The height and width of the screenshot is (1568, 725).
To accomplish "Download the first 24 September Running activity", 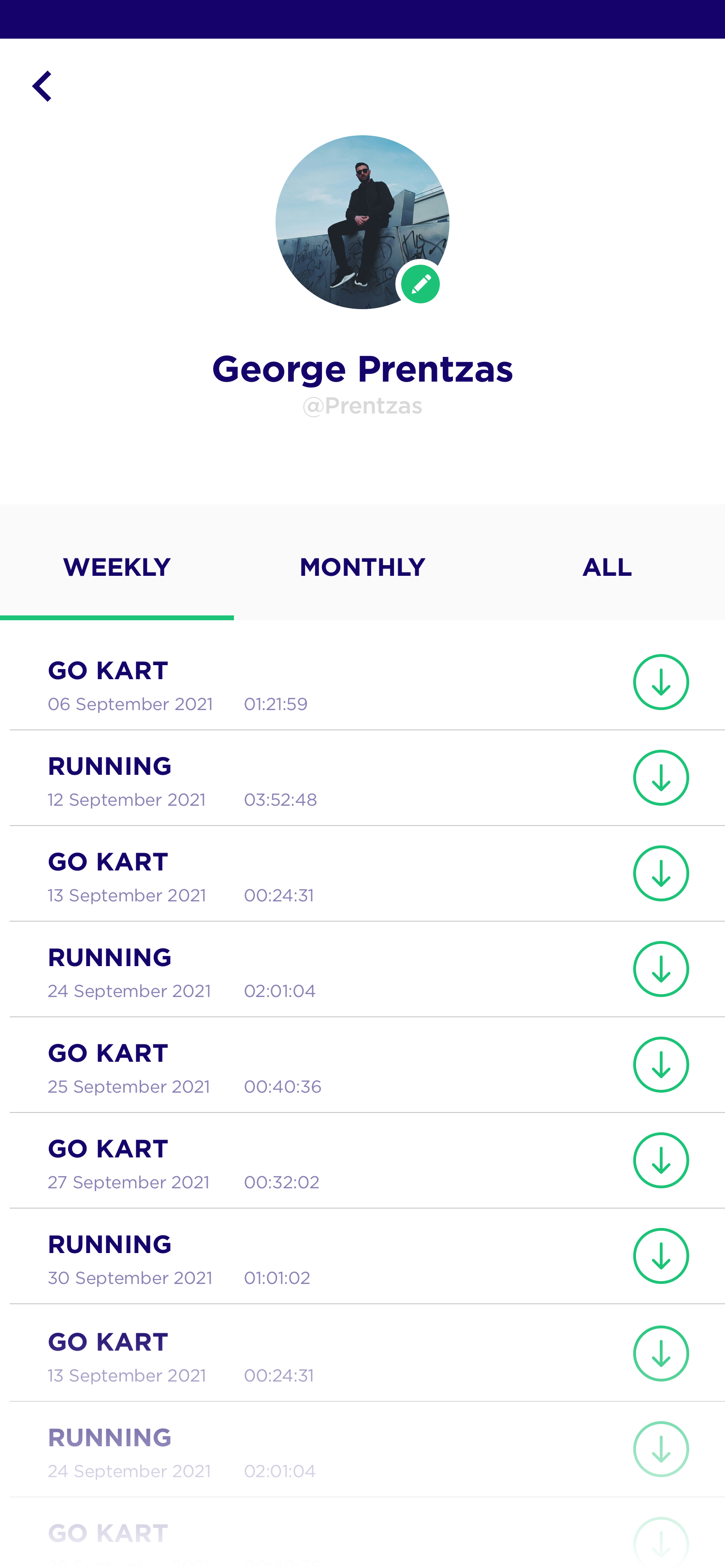I will [x=660, y=969].
